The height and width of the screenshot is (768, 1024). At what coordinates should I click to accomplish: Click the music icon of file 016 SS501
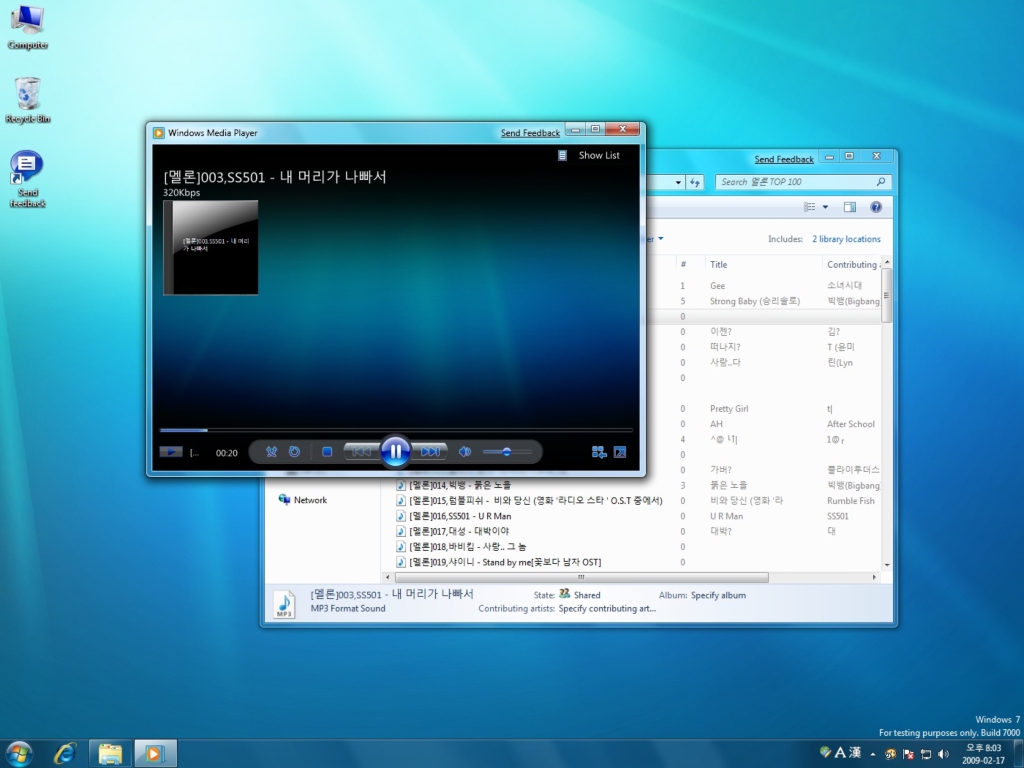pyautogui.click(x=401, y=516)
